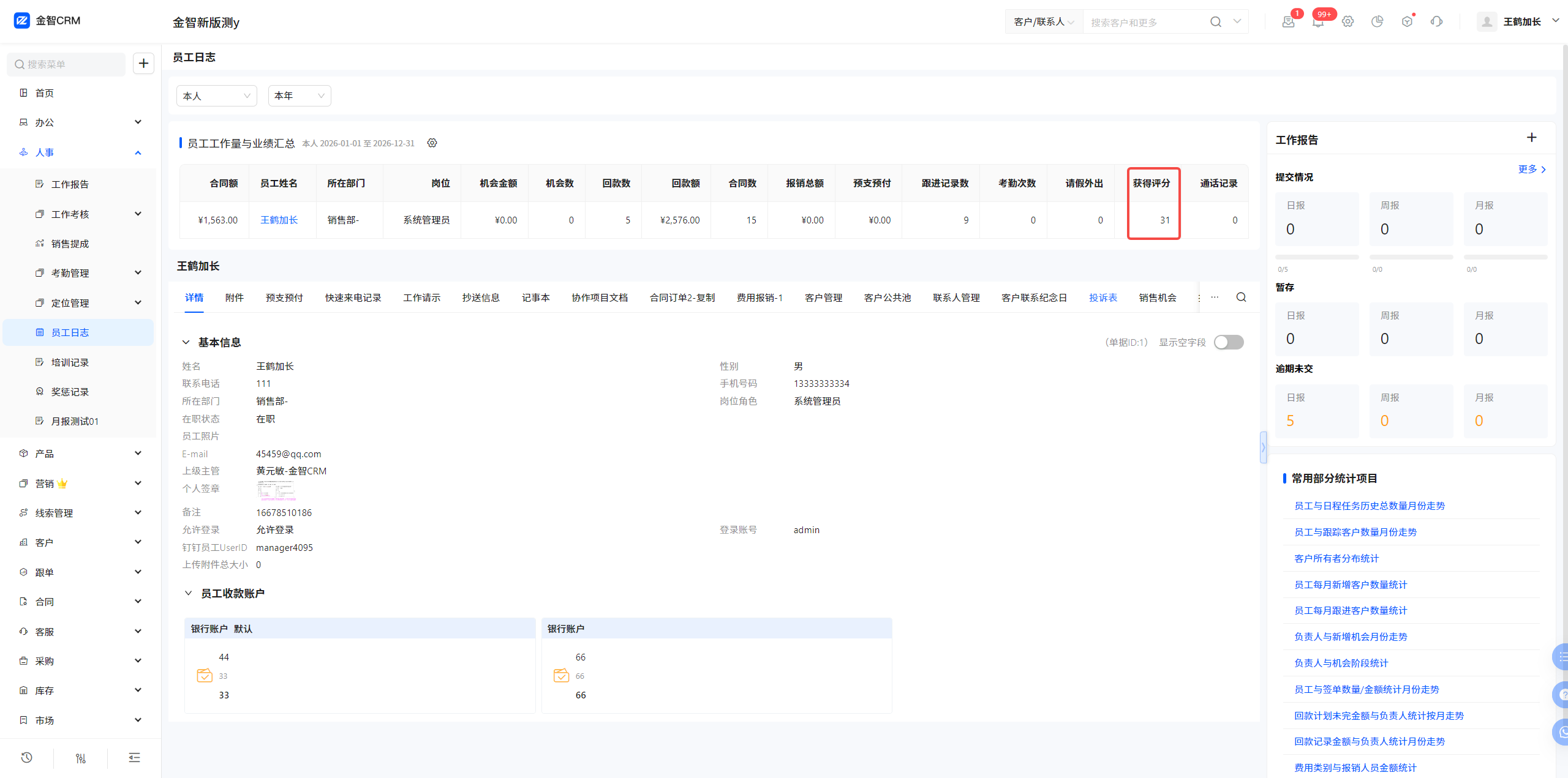Screen dimensions: 1568x778
Task: Open the 记事本 tab
Action: pos(535,298)
